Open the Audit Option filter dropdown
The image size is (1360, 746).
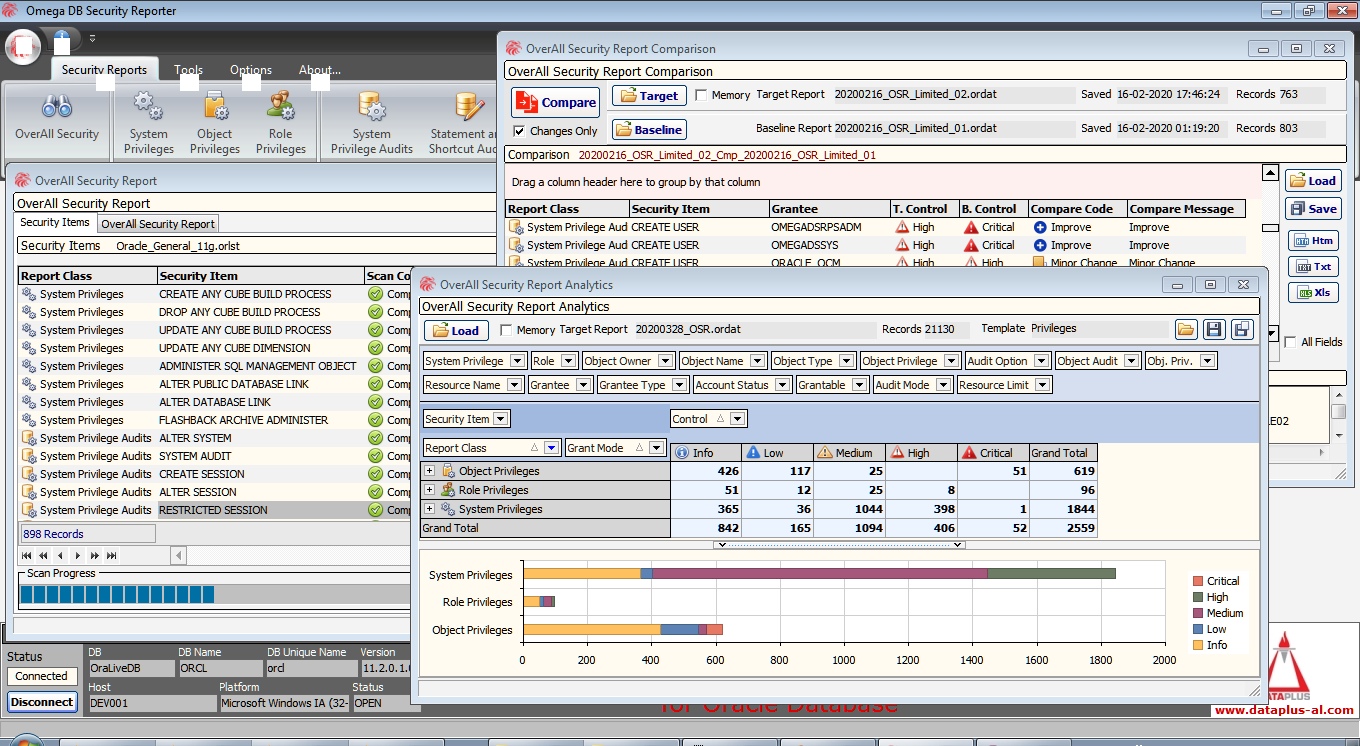pyautogui.click(x=1041, y=361)
